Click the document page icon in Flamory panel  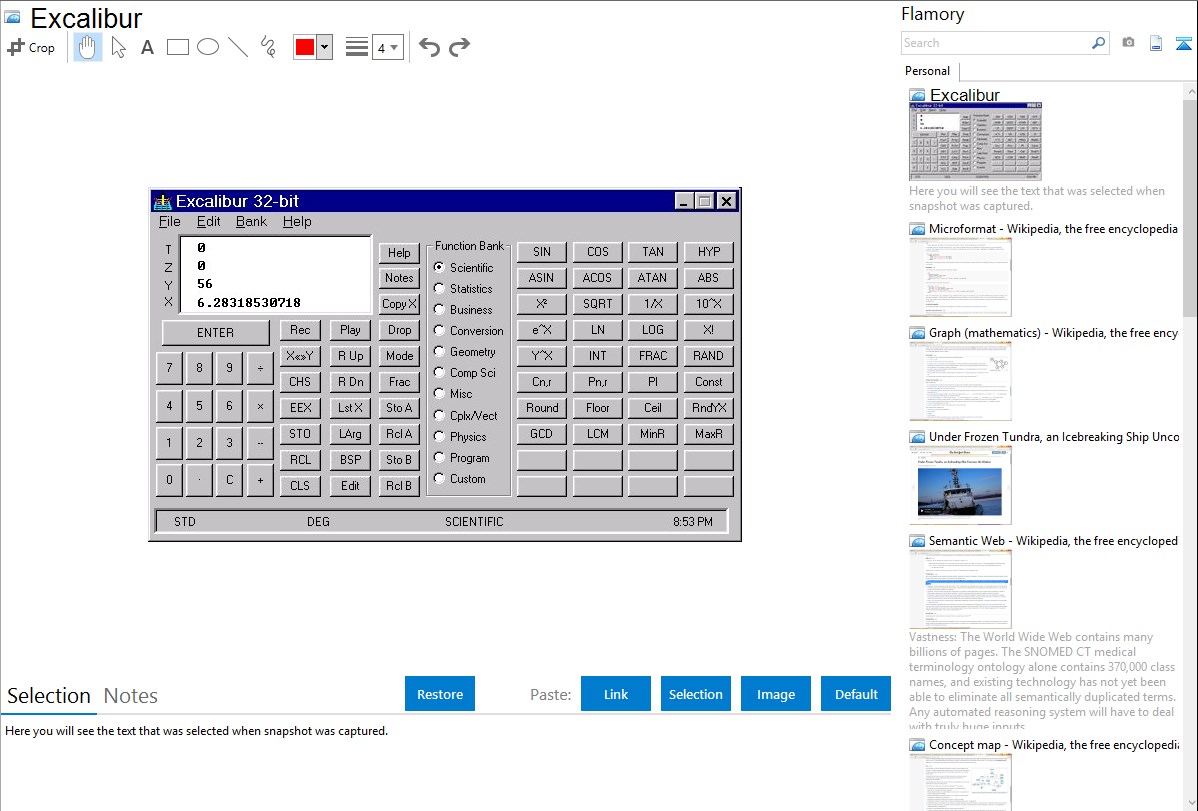pos(1156,43)
